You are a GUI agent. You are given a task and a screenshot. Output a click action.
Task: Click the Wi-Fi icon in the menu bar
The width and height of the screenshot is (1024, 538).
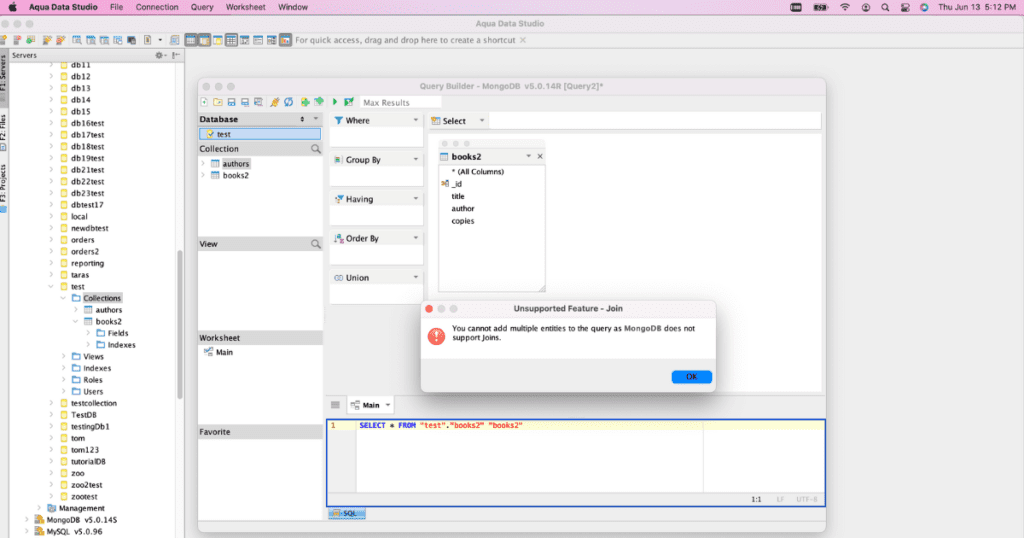click(x=845, y=7)
